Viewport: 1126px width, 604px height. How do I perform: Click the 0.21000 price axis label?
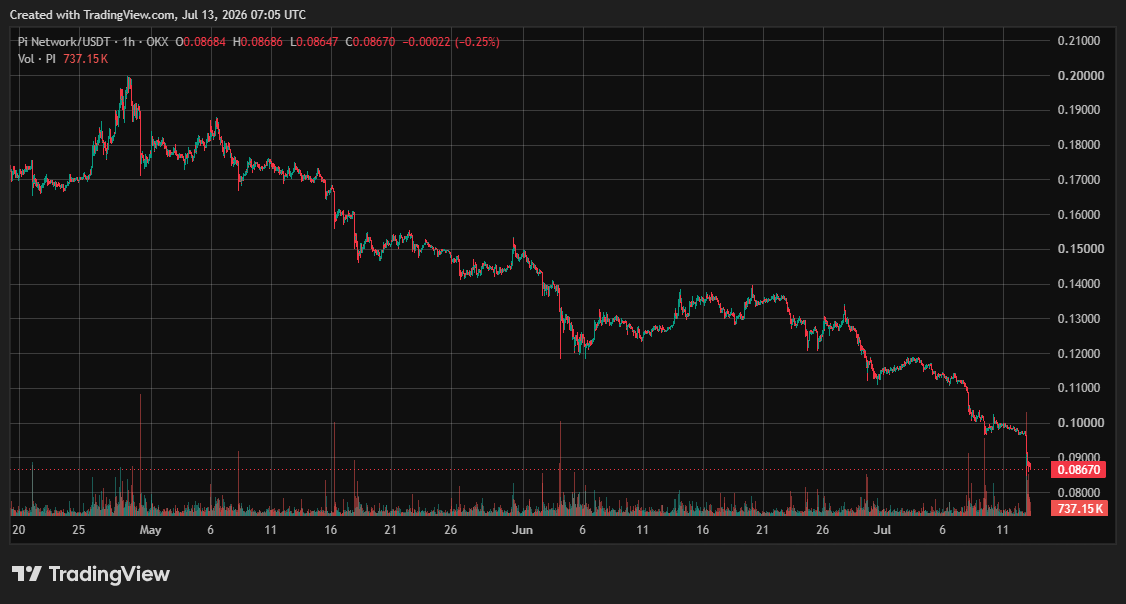click(1079, 41)
